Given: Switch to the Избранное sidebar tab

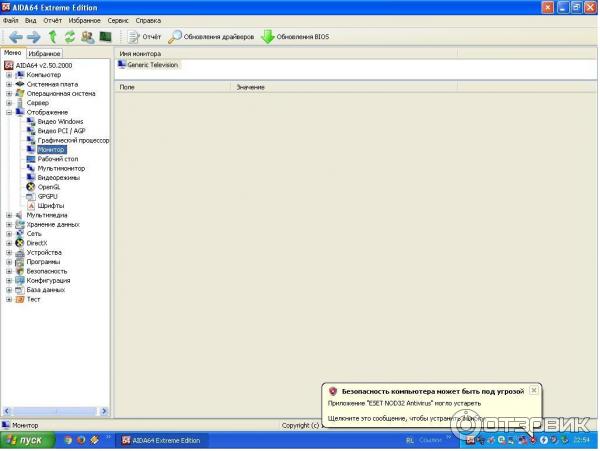Looking at the screenshot, I should 44,54.
